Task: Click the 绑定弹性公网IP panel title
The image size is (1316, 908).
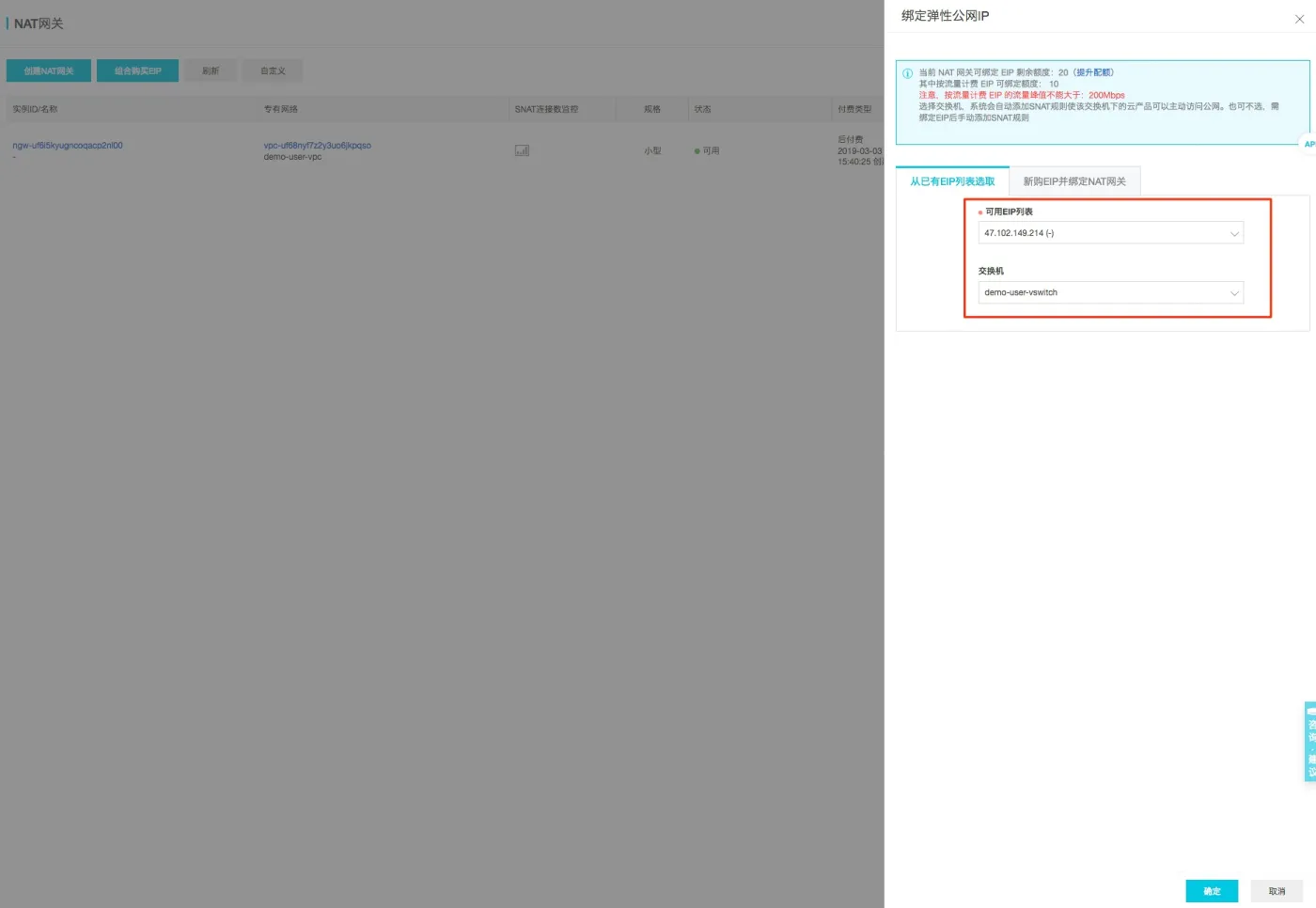Action: point(945,16)
